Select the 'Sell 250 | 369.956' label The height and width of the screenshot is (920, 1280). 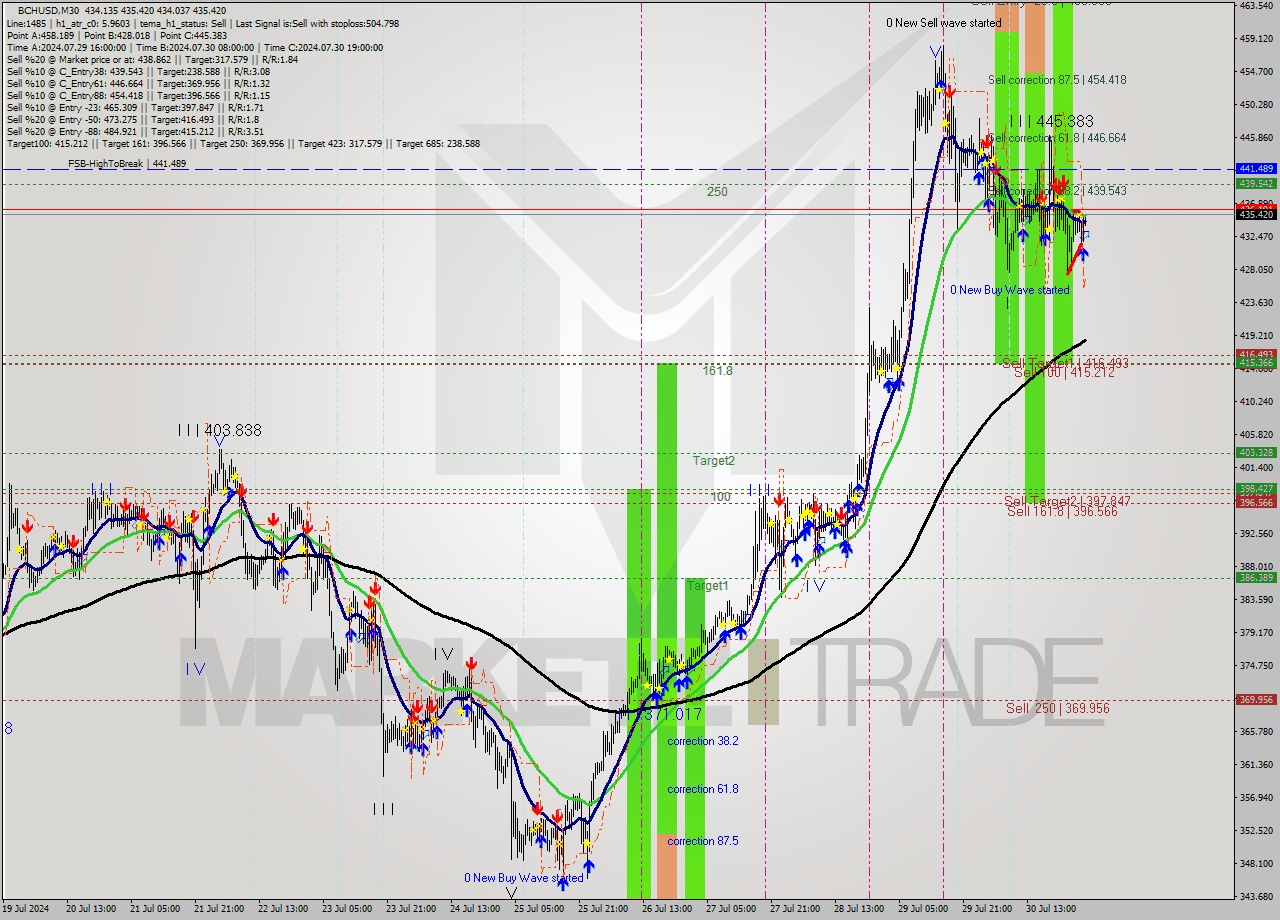[x=1058, y=708]
